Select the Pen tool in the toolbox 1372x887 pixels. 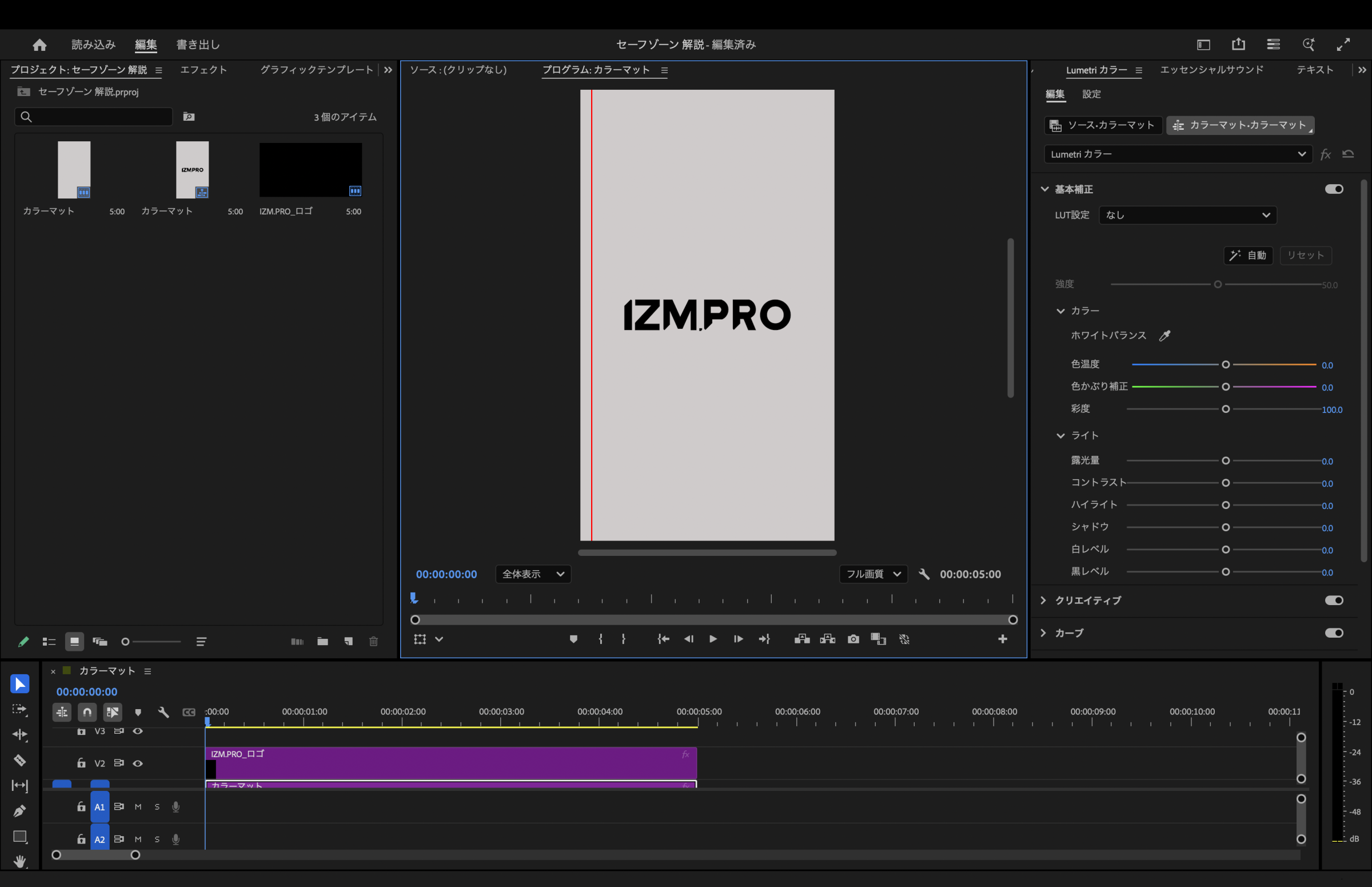tap(19, 811)
